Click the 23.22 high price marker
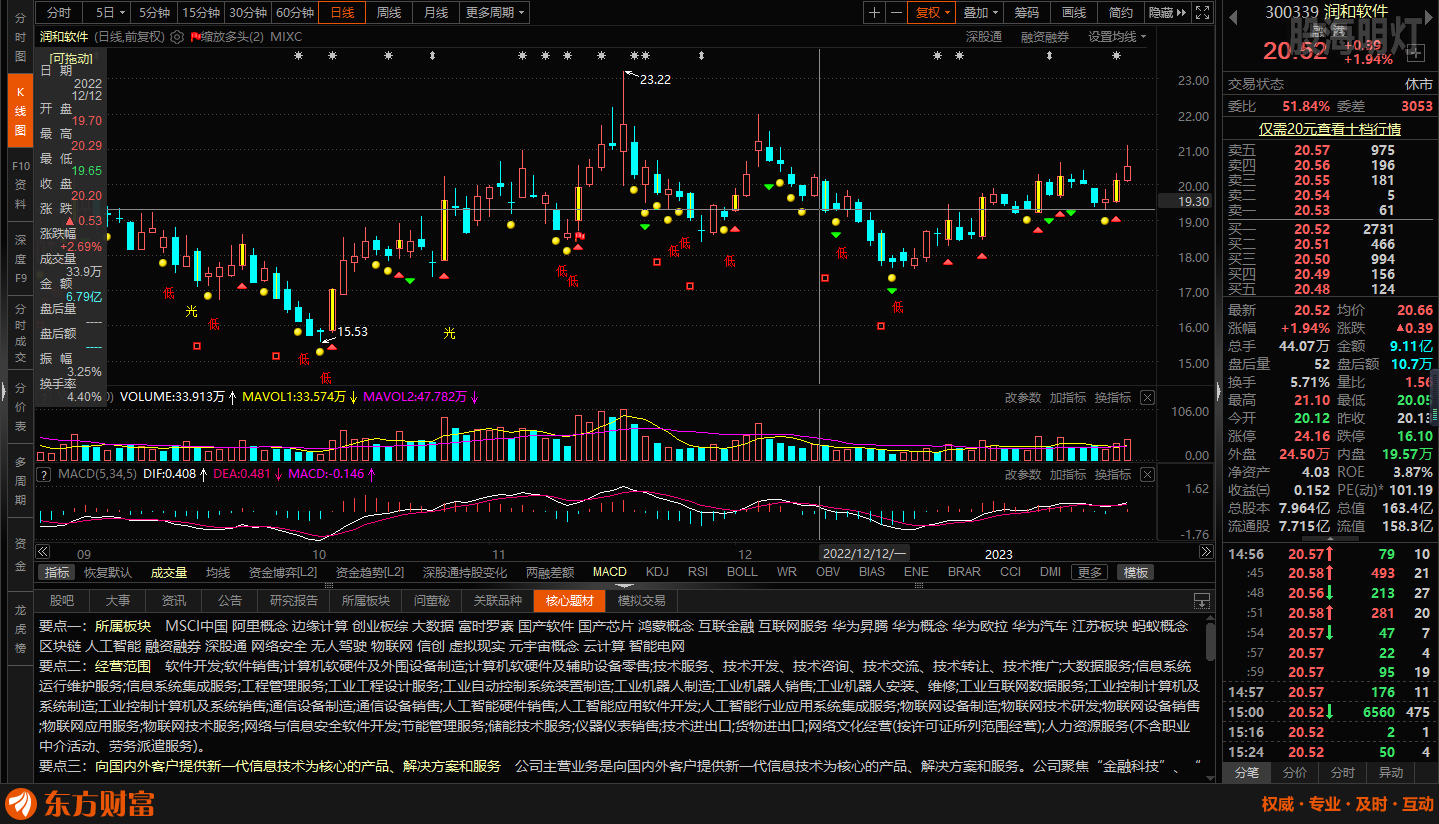Image resolution: width=1439 pixels, height=824 pixels. [x=654, y=80]
